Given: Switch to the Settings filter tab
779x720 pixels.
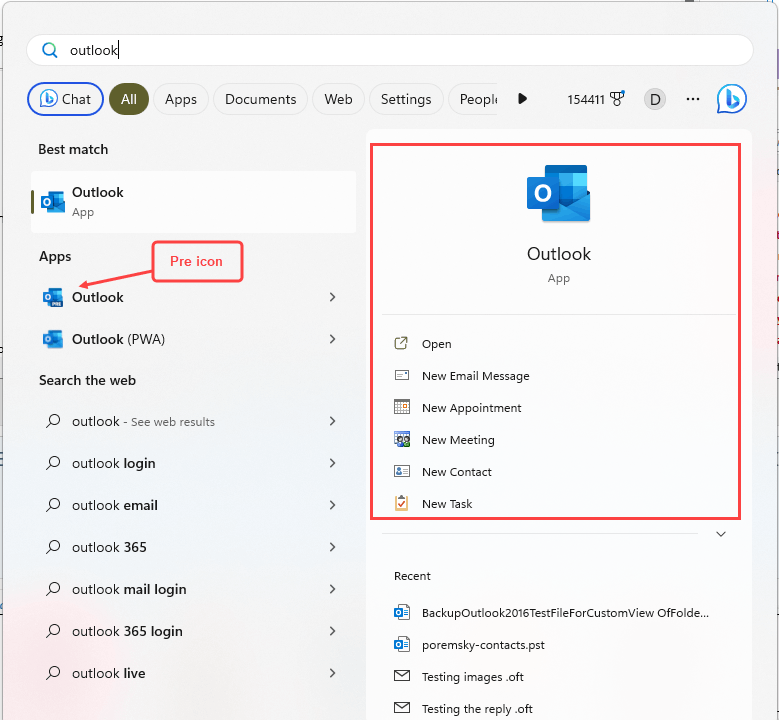Looking at the screenshot, I should pyautogui.click(x=406, y=99).
